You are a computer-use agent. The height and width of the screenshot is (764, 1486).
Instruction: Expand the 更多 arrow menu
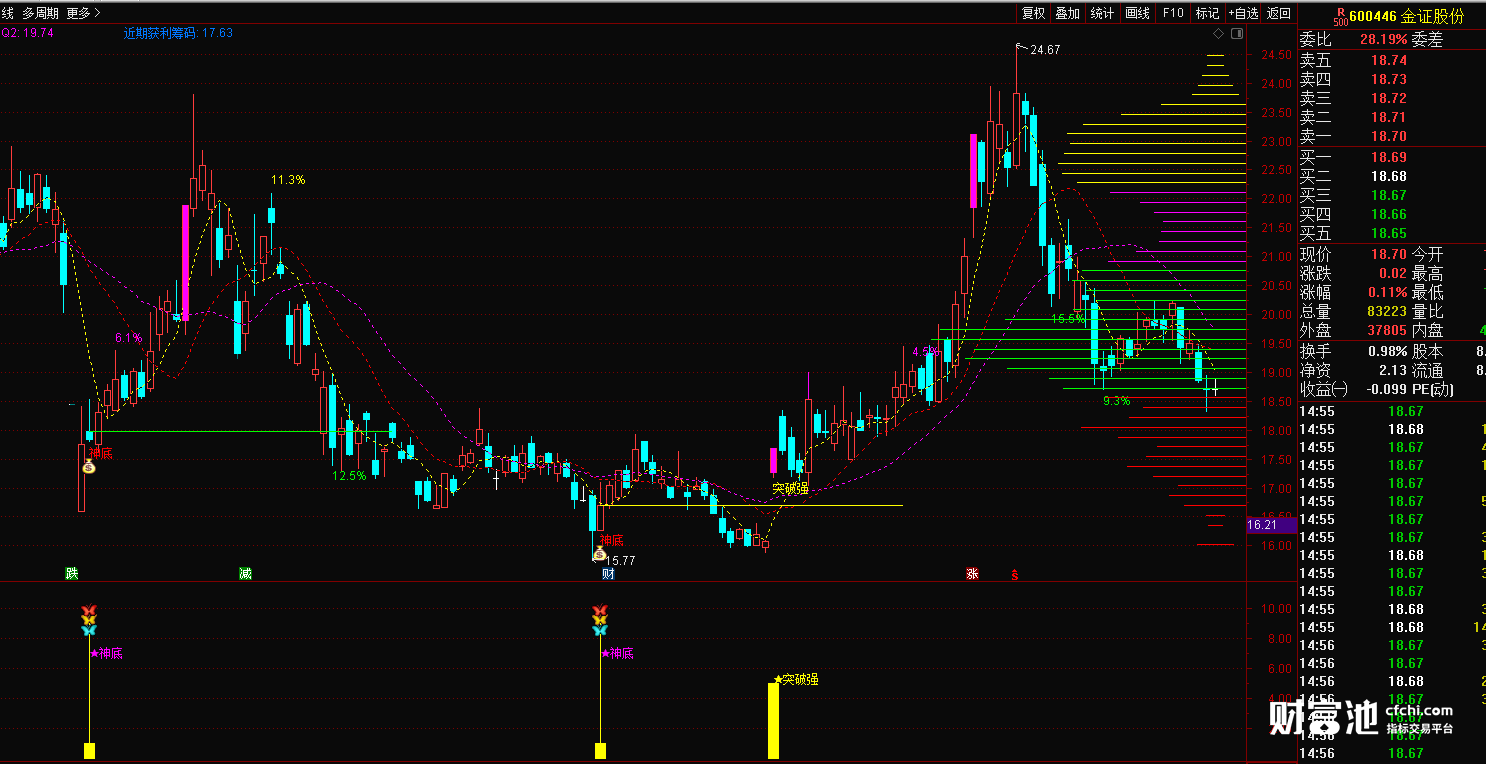pos(83,13)
